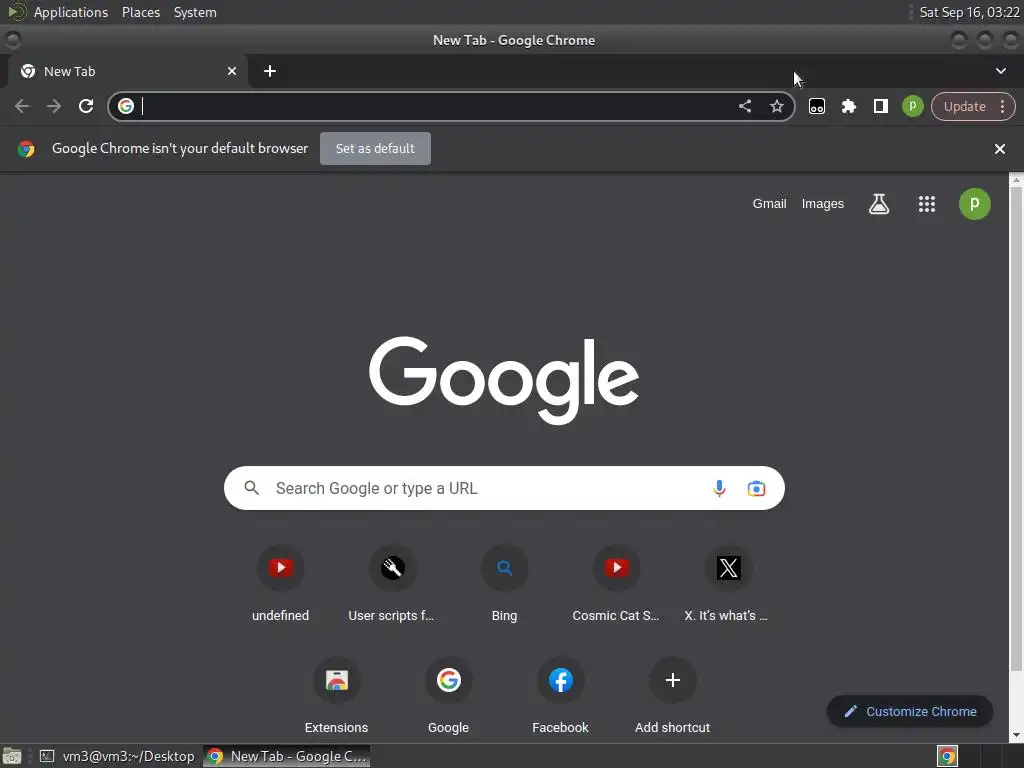Viewport: 1024px width, 768px height.
Task: Click the Update button in the toolbar
Action: (x=965, y=106)
